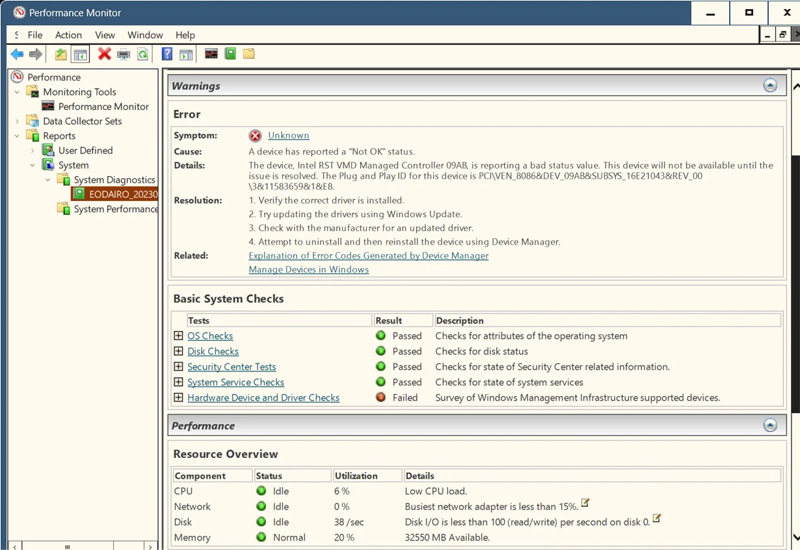This screenshot has width=800, height=550.
Task: Click the Print icon in toolbar
Action: tap(123, 54)
